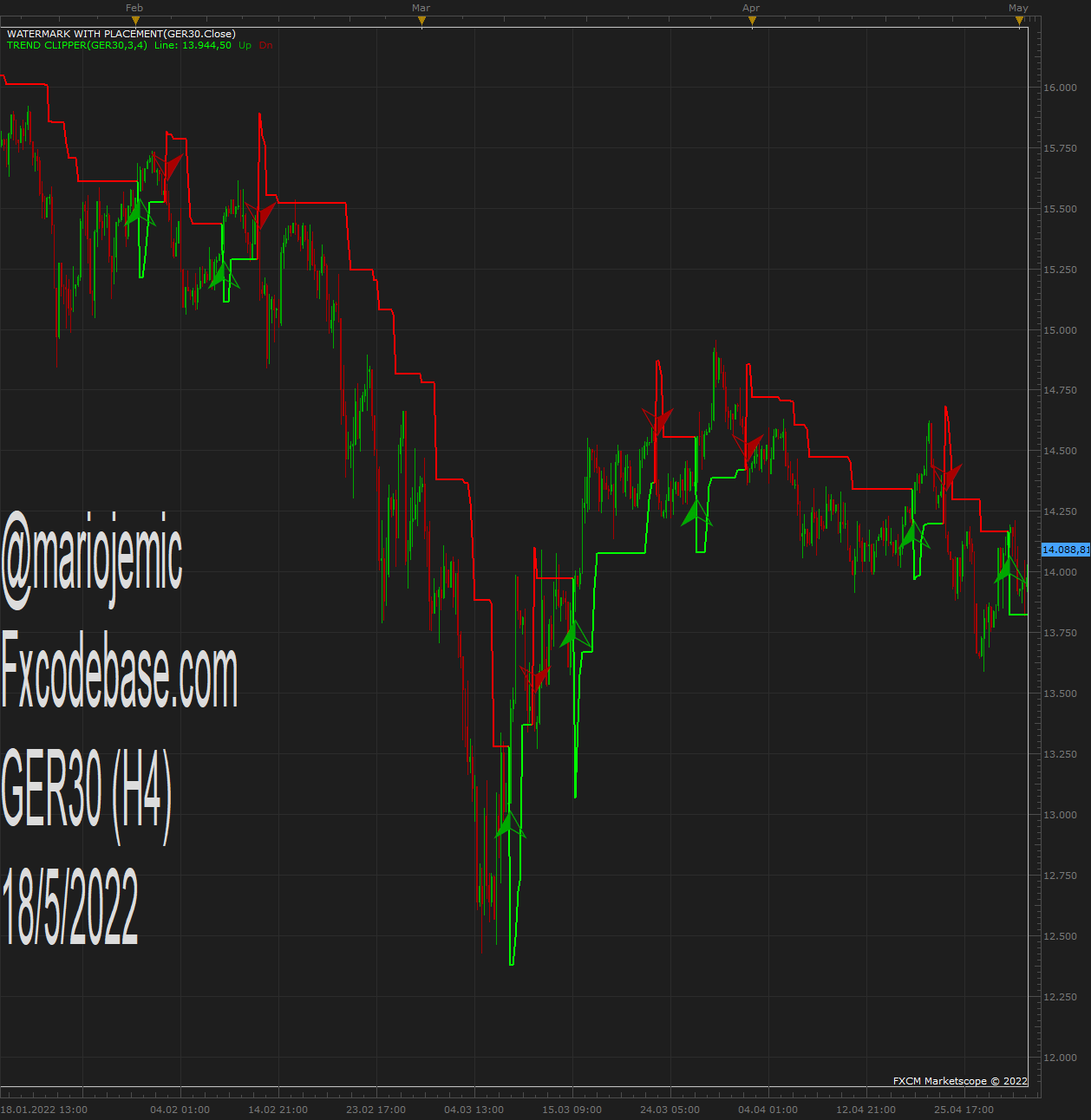Click the FXCM Marketscope © 2022 text
Screen dimensions: 1091x1120
click(960, 1081)
